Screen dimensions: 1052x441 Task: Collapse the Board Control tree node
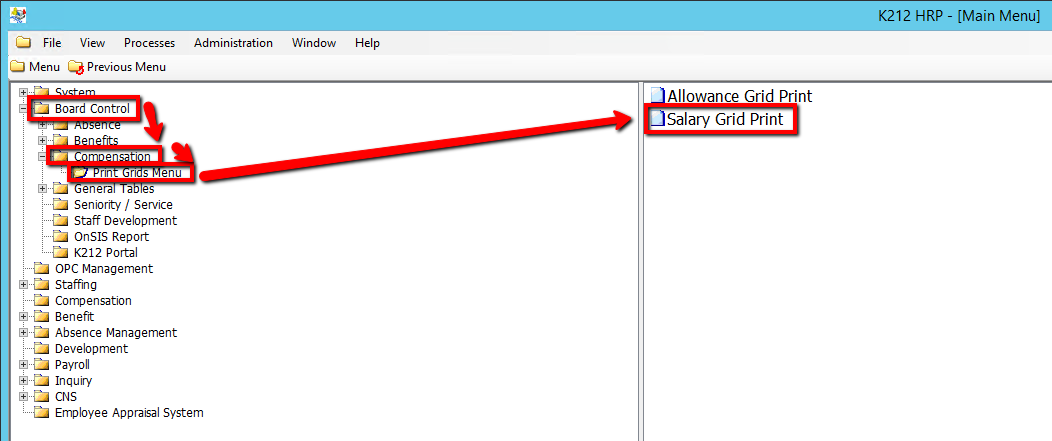[x=23, y=109]
